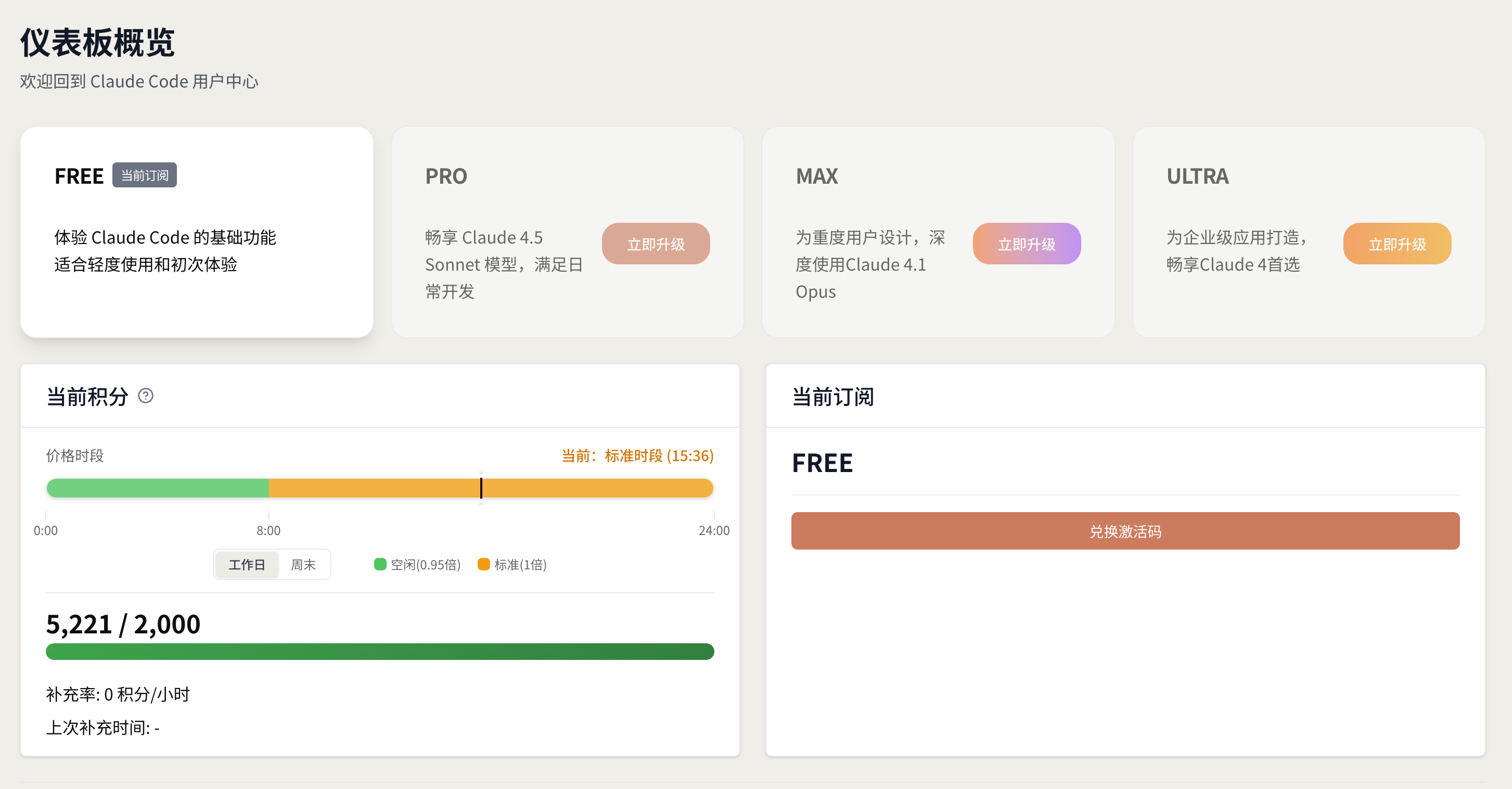Click the help icon beside 当前积分

[x=146, y=396]
